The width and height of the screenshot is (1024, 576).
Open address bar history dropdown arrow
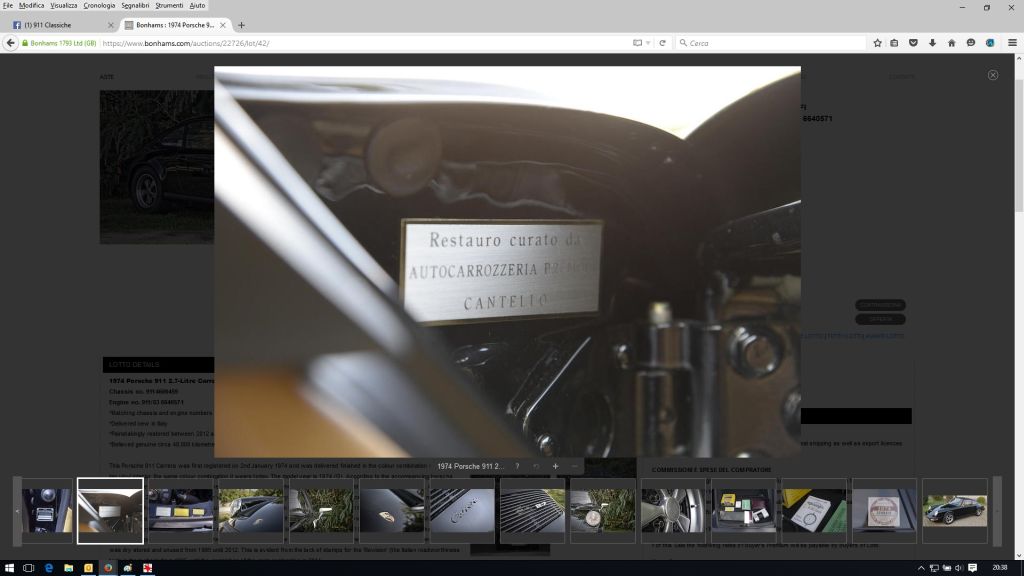tap(648, 43)
